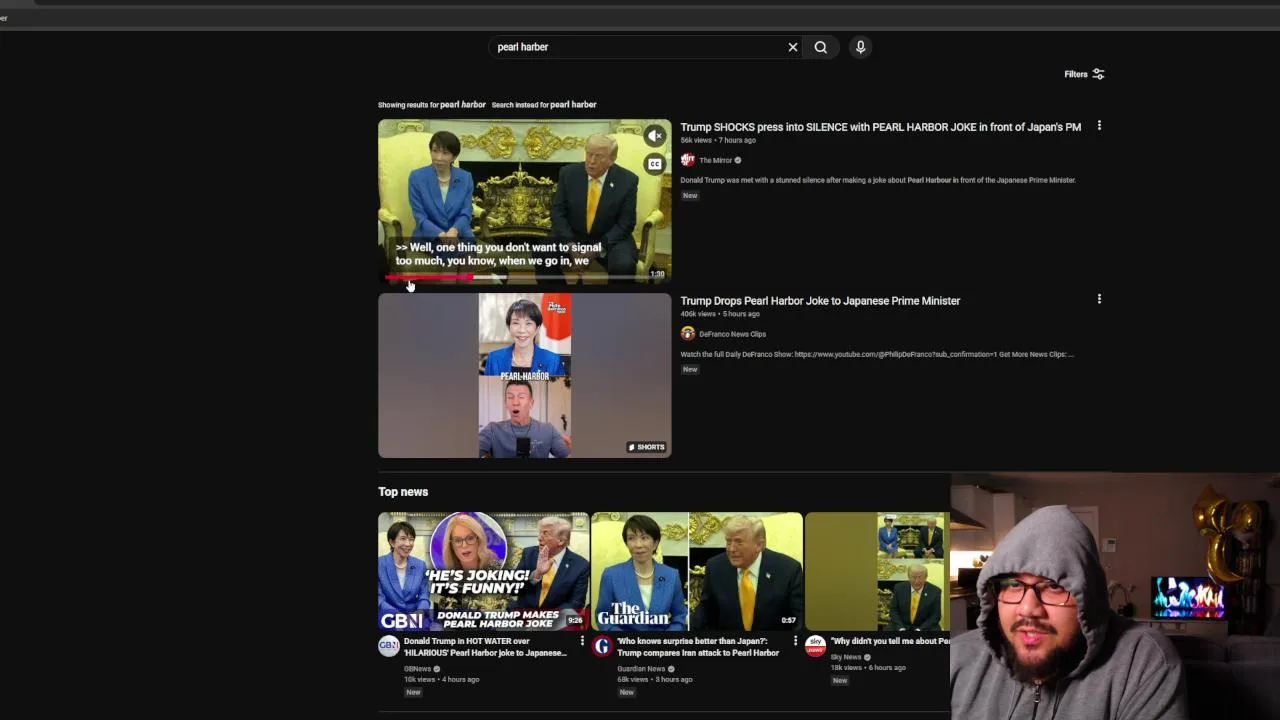Open more options for Guardian News video
This screenshot has height=720, width=1280.
(x=795, y=641)
